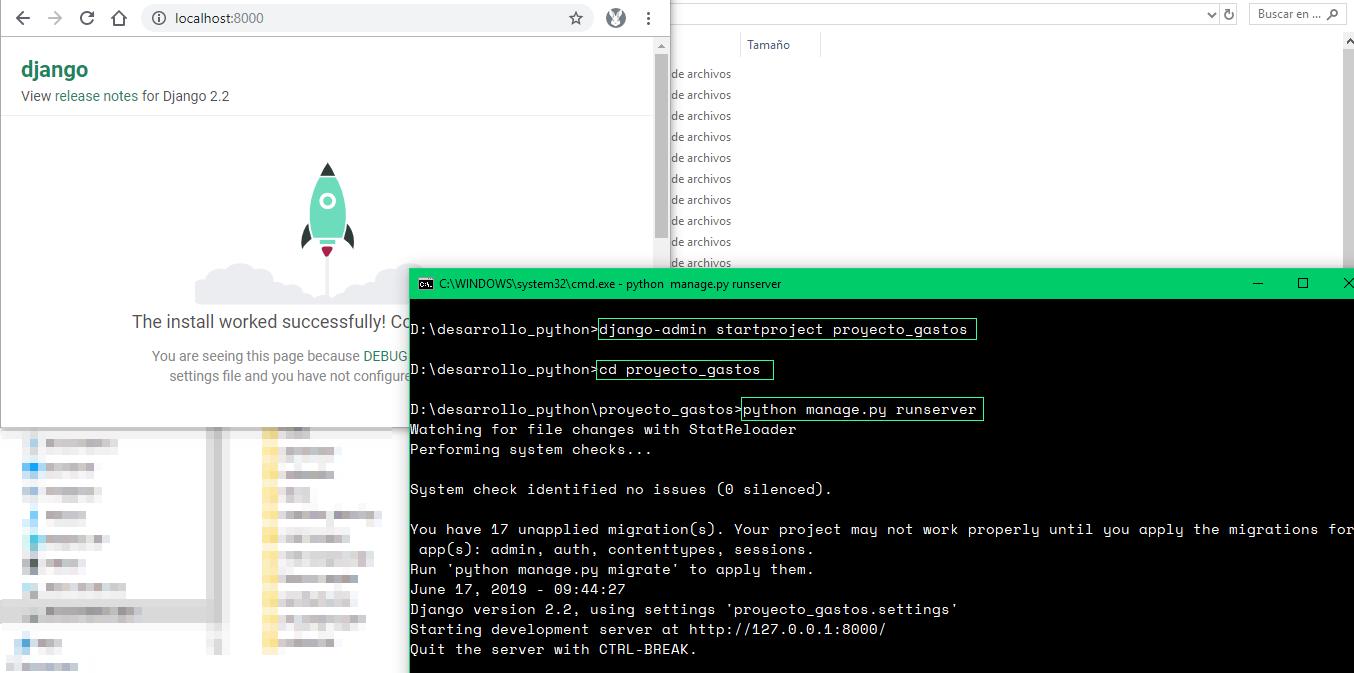Click 'Django version 2.2' console line

[x=684, y=609]
